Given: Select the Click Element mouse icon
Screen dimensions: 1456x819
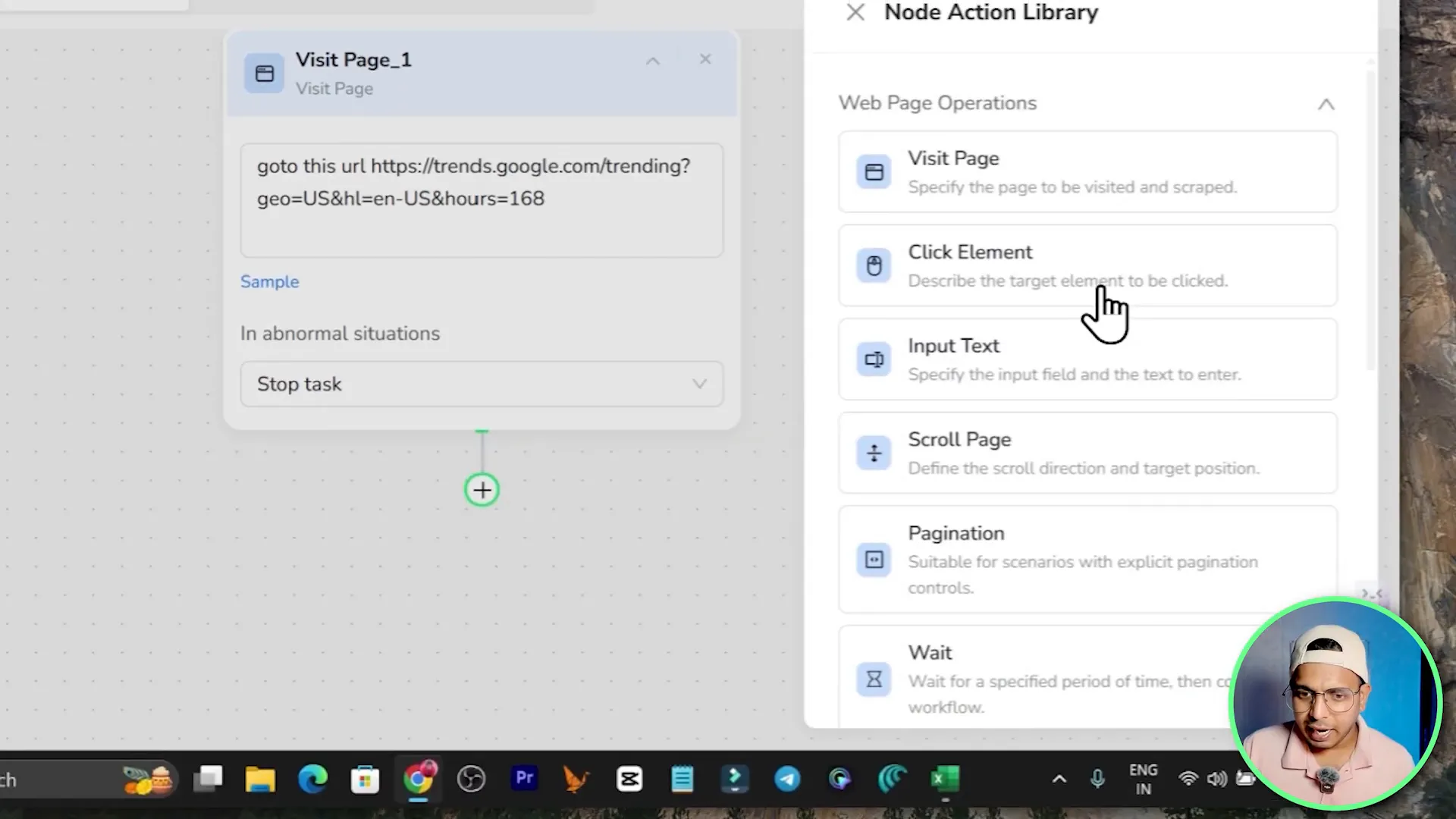Looking at the screenshot, I should click(x=874, y=265).
